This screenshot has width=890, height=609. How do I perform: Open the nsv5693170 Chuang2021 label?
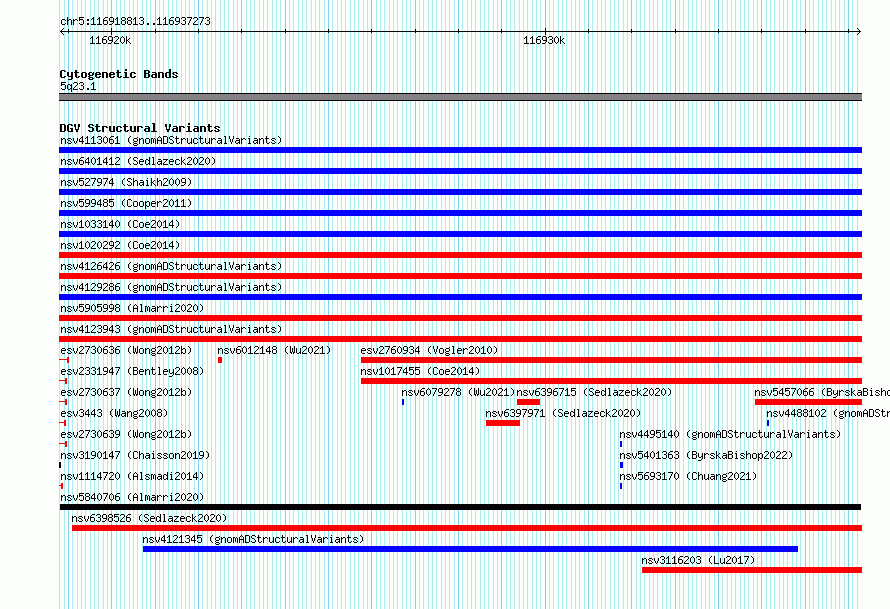point(688,476)
